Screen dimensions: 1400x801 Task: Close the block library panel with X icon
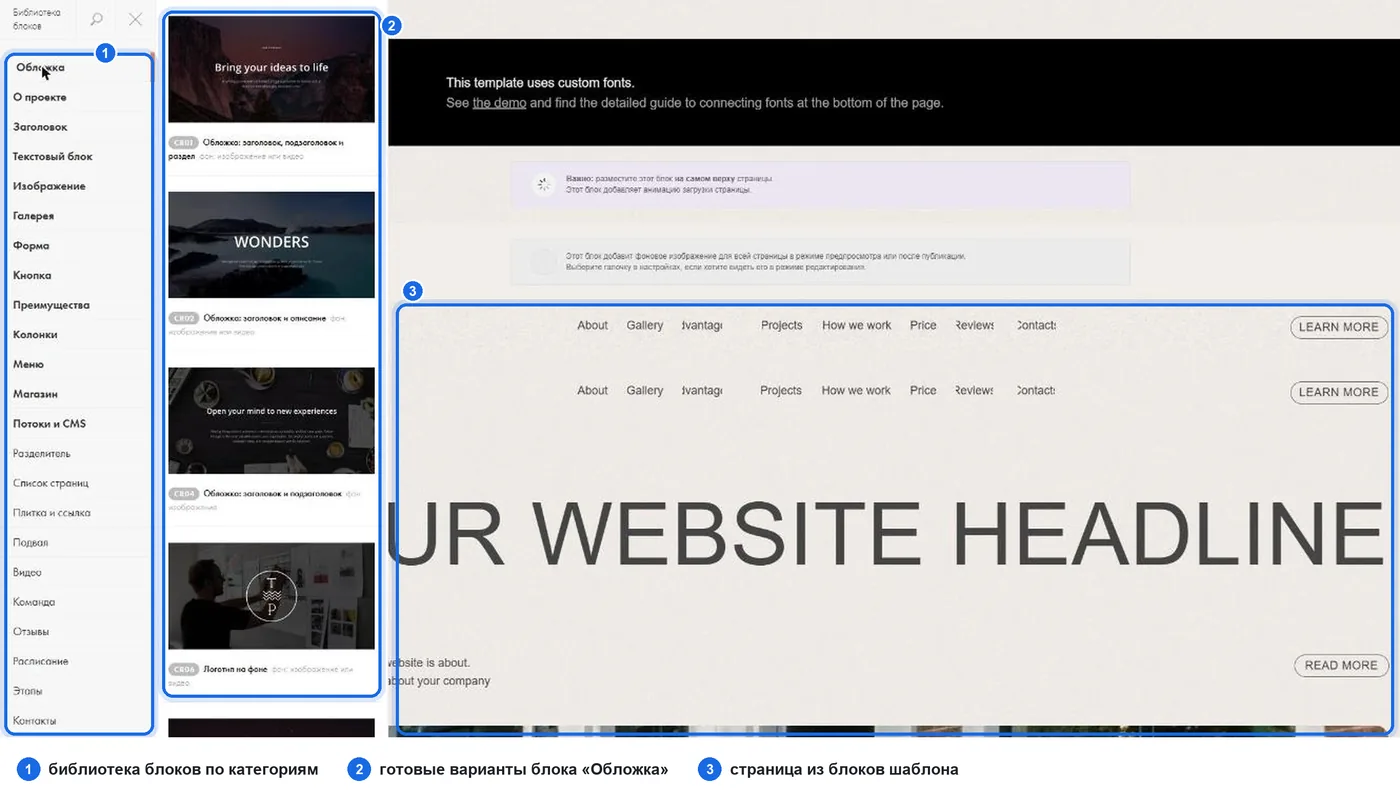pos(136,19)
